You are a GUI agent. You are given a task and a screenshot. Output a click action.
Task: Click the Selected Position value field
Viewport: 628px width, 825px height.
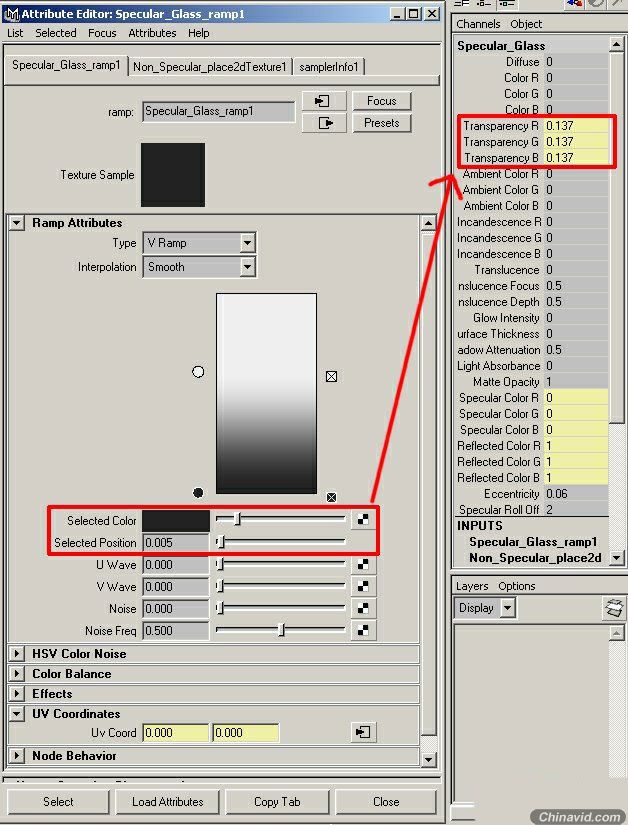coord(176,542)
